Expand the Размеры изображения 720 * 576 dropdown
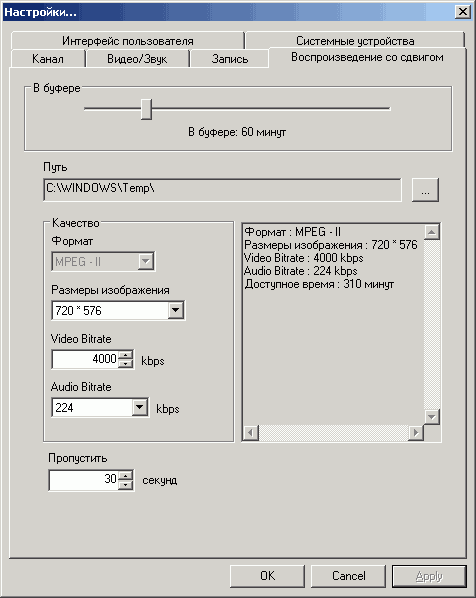The image size is (476, 598). point(118,310)
